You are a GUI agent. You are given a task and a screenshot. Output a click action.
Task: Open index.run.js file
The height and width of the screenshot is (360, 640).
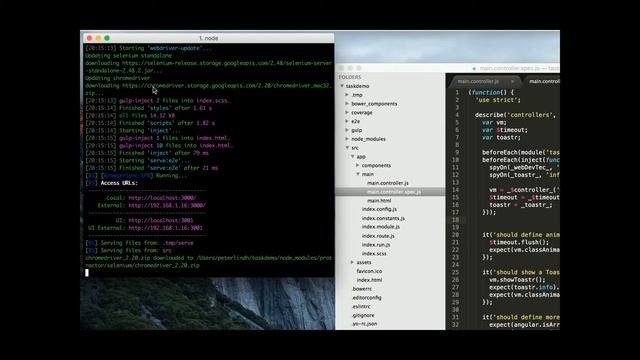(376, 244)
